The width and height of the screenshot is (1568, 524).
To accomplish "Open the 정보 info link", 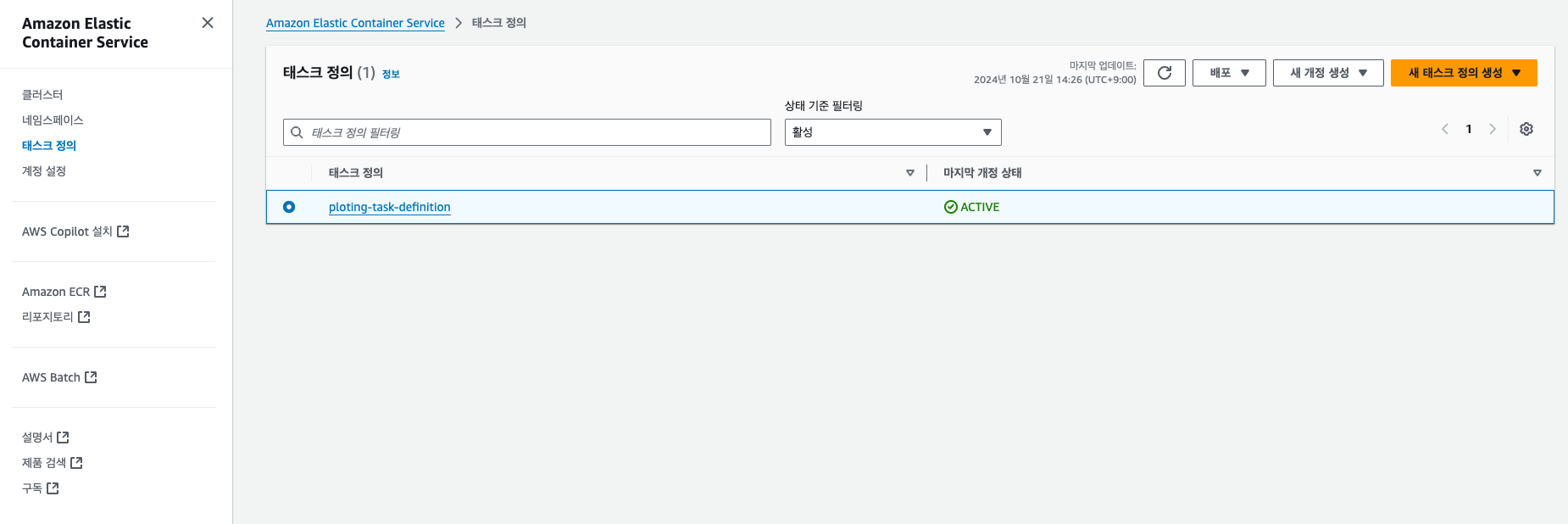I will [x=391, y=75].
